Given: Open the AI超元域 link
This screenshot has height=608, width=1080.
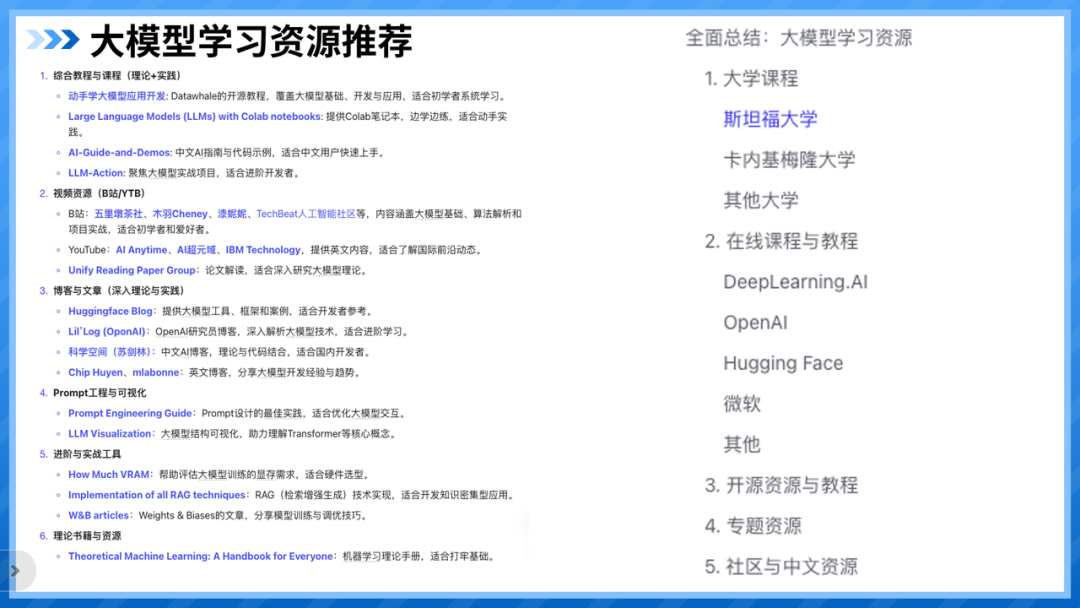Looking at the screenshot, I should click(x=196, y=249).
